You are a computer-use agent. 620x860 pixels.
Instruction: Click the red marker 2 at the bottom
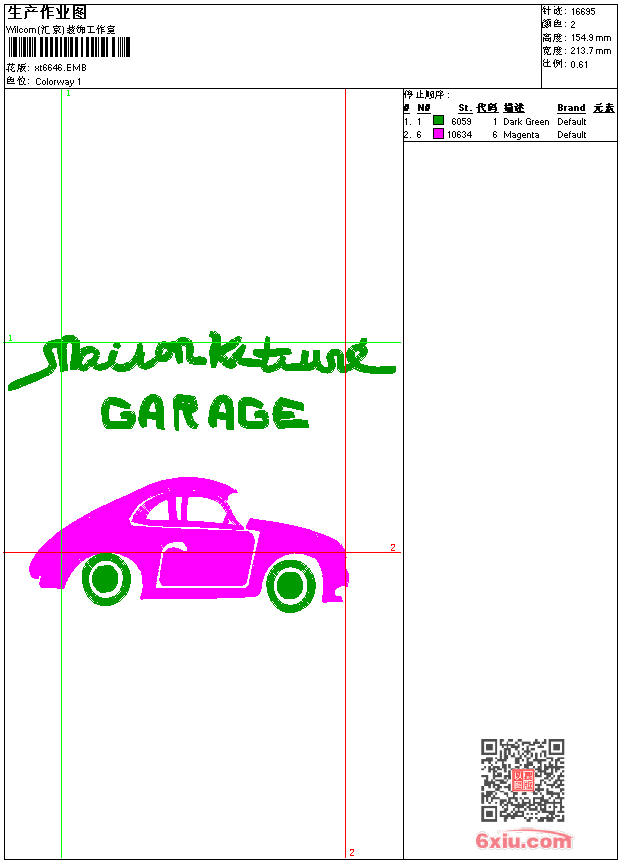coord(352,852)
